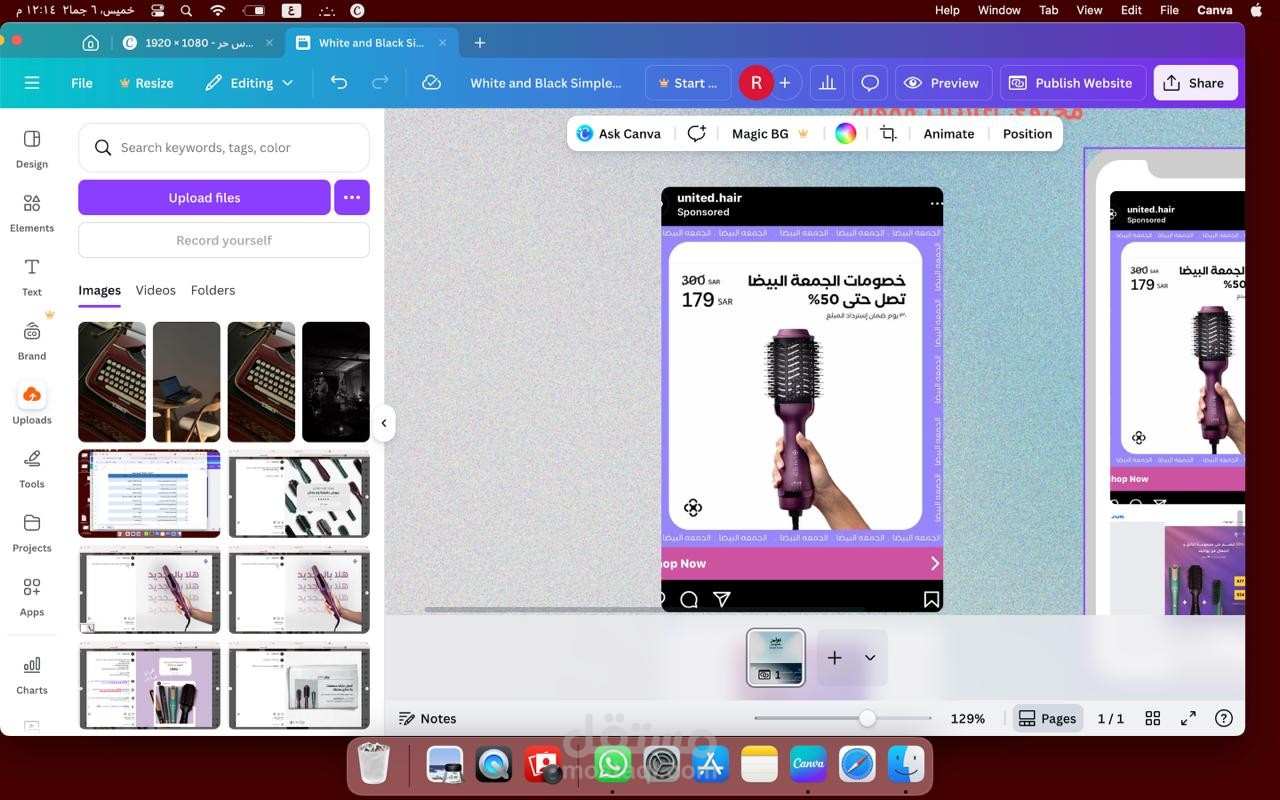This screenshot has height=800, width=1280.
Task: Open the help question mark
Action: click(x=1223, y=718)
